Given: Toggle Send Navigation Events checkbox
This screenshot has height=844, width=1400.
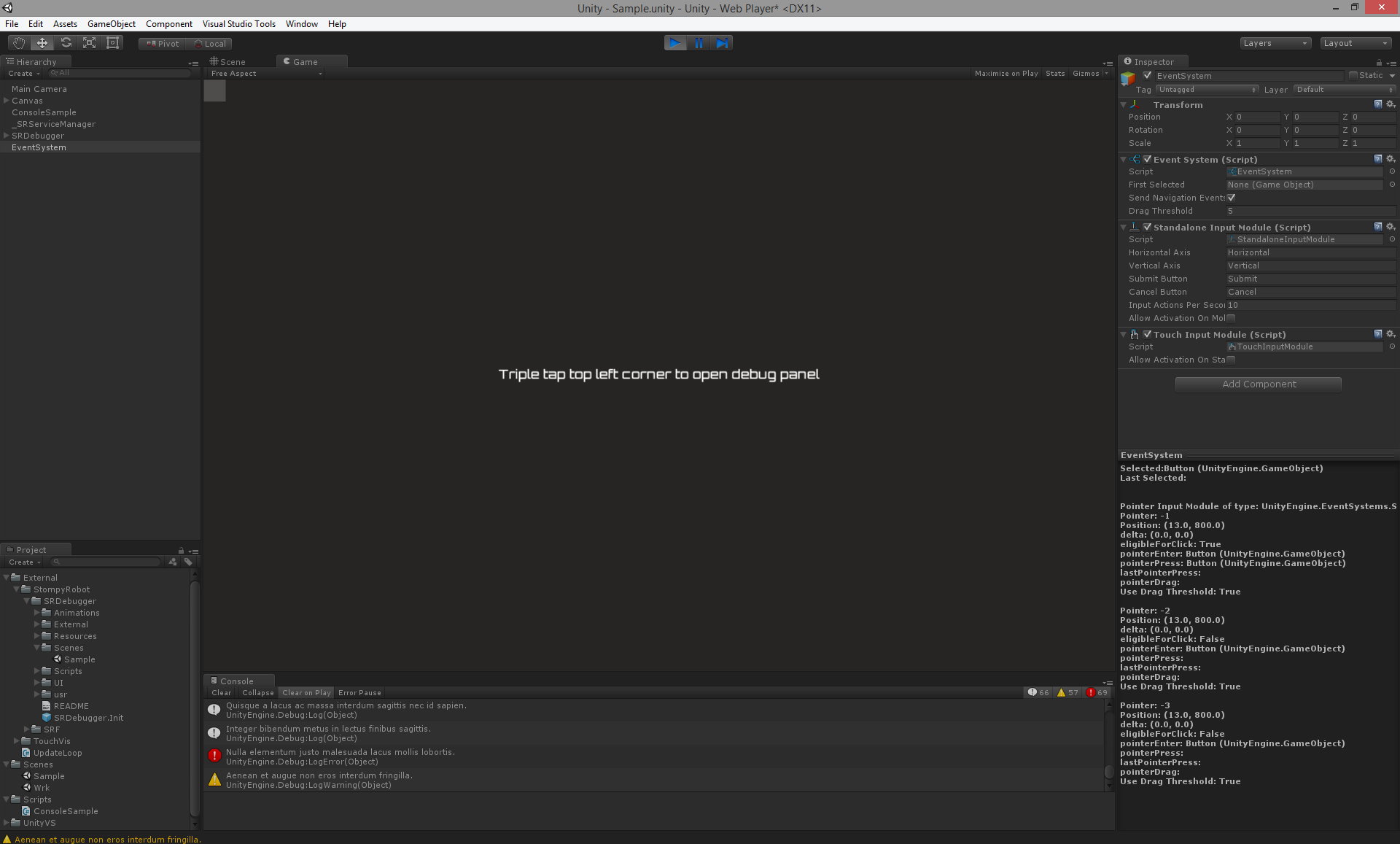Looking at the screenshot, I should [x=1231, y=198].
